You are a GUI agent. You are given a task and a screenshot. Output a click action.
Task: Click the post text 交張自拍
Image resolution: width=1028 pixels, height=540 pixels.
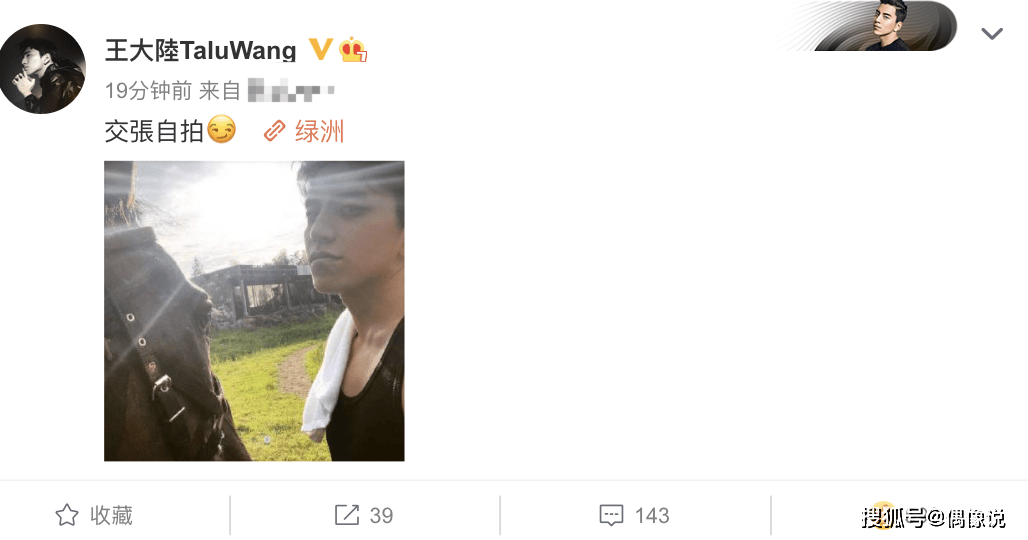[154, 131]
